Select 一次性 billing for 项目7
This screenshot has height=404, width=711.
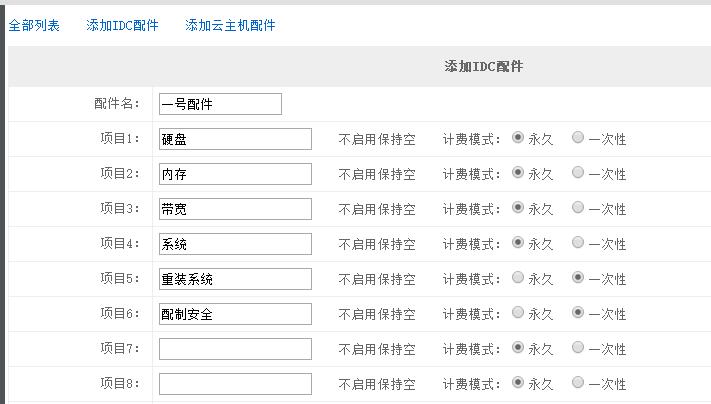(x=578, y=348)
